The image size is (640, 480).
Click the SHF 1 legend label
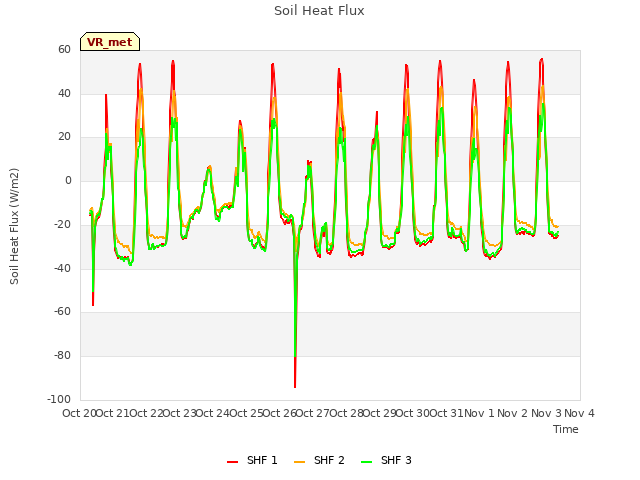pos(262,460)
